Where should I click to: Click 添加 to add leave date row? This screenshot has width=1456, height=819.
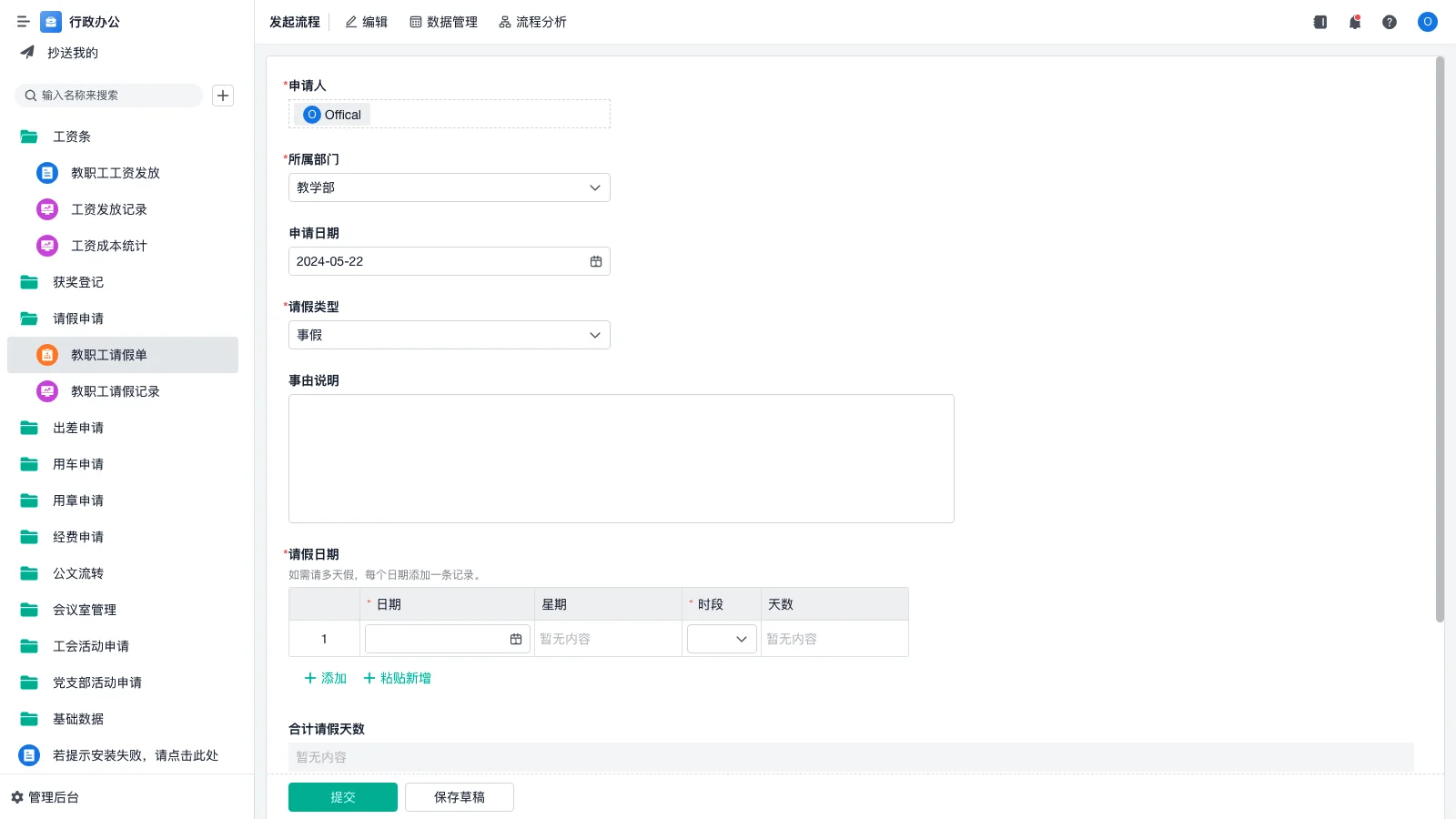point(325,678)
